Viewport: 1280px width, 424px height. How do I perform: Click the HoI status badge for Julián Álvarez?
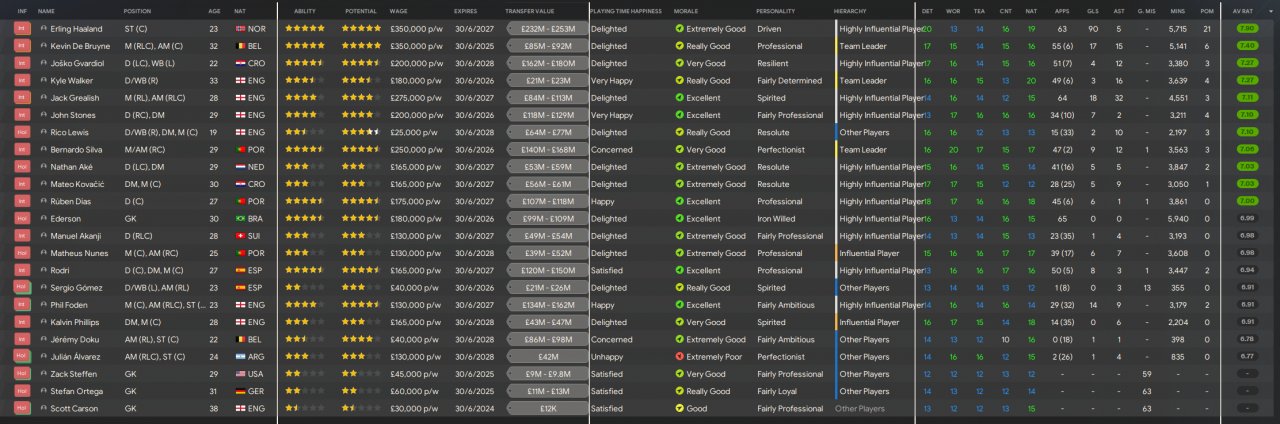22,357
